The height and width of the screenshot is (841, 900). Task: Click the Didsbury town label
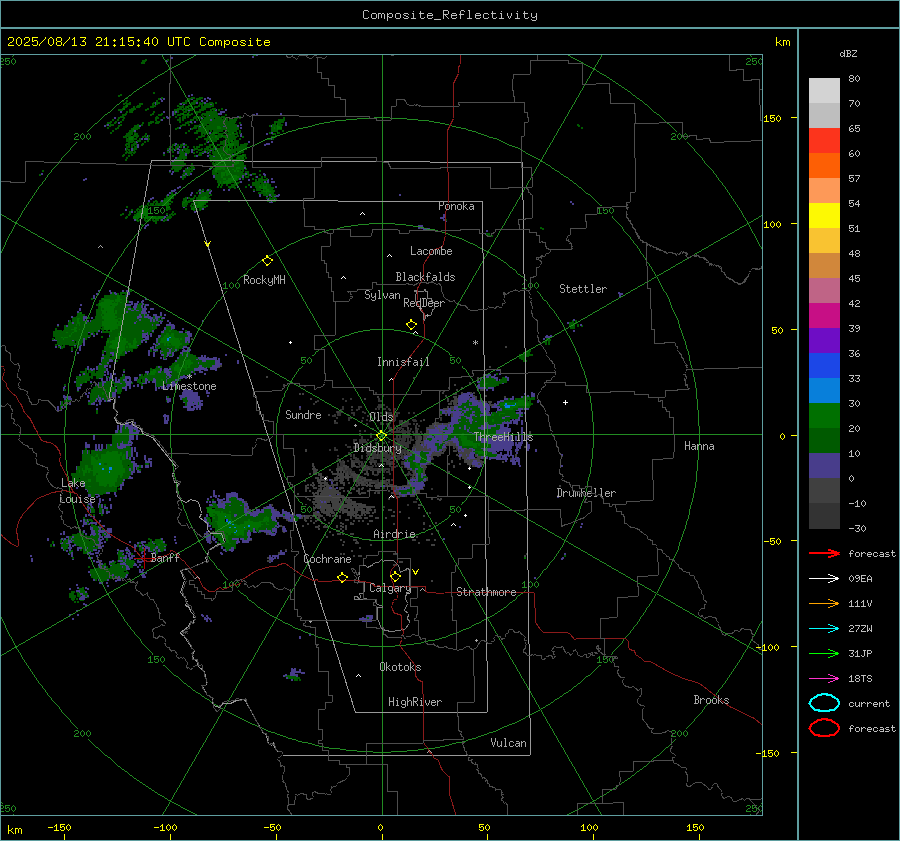click(x=377, y=448)
